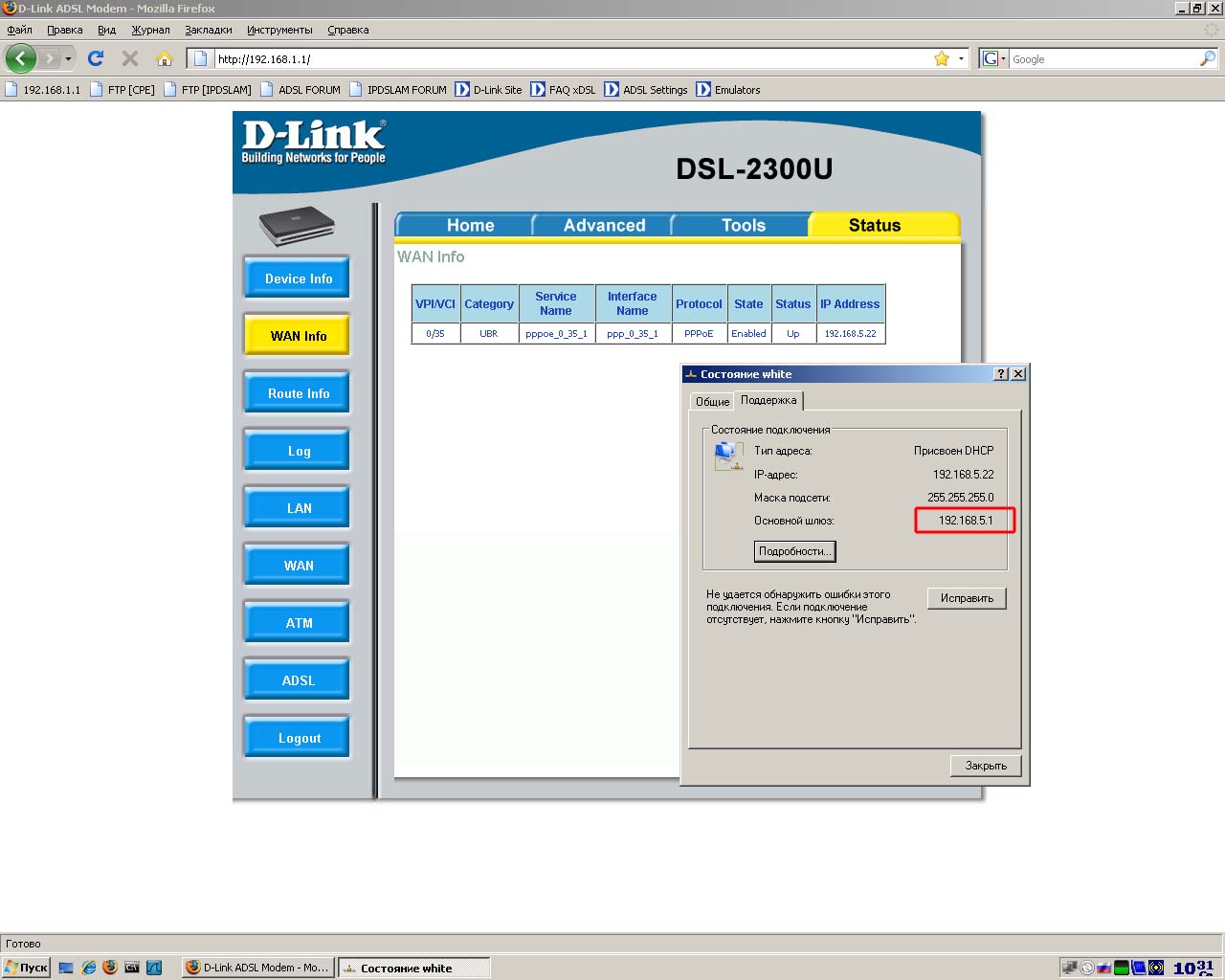Switch to D-Link ADSL Modem taskbar button

[x=257, y=968]
